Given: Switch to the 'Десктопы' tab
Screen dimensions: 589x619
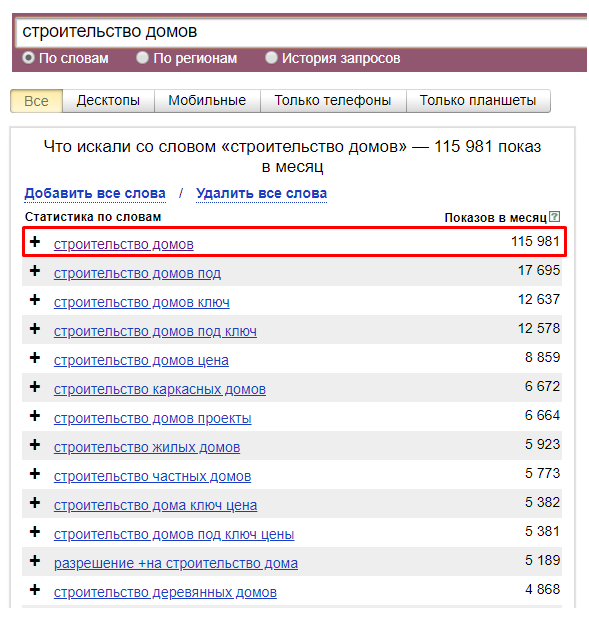Looking at the screenshot, I should pos(108,101).
